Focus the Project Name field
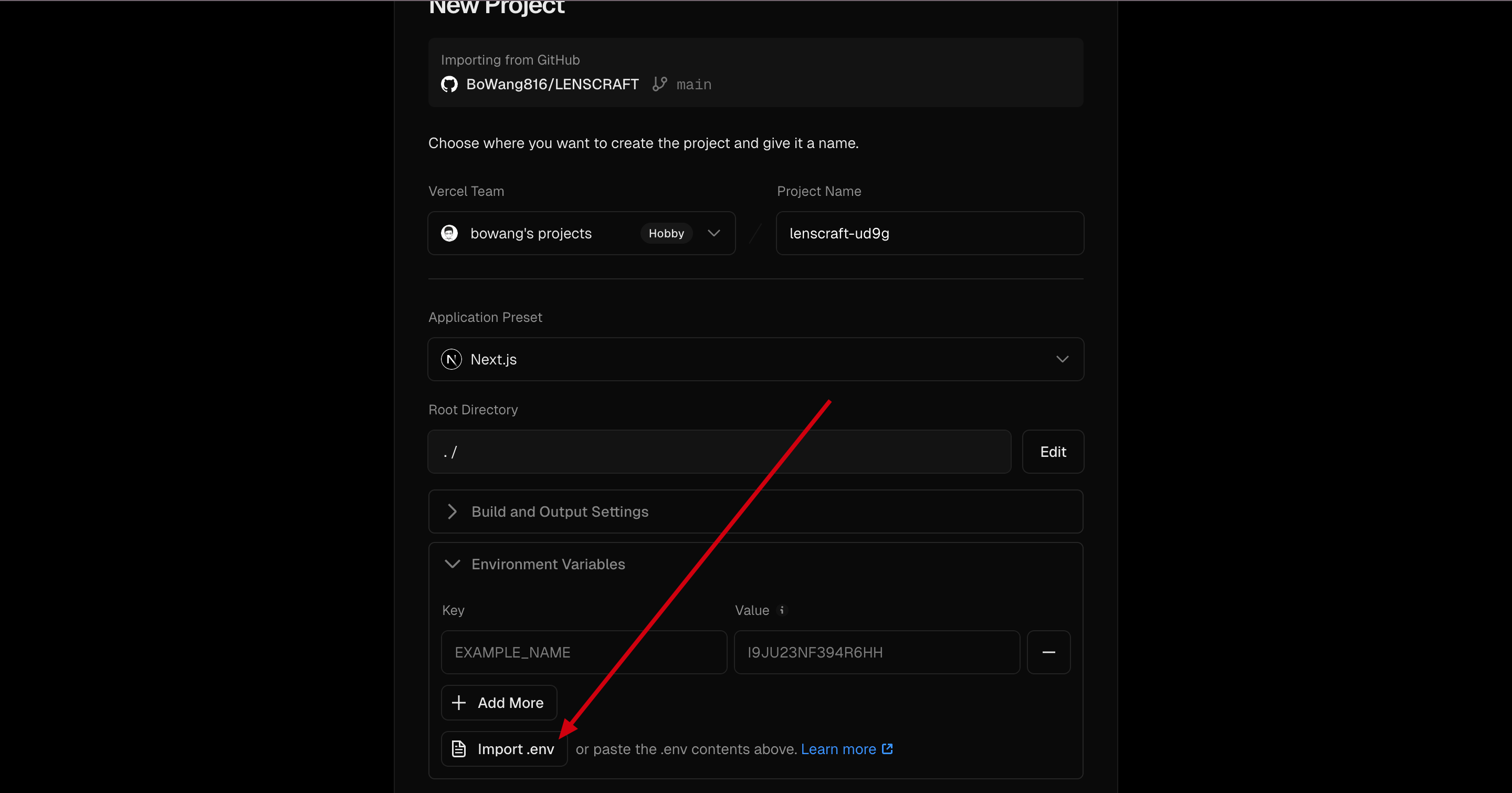The height and width of the screenshot is (793, 1512). pyautogui.click(x=930, y=233)
